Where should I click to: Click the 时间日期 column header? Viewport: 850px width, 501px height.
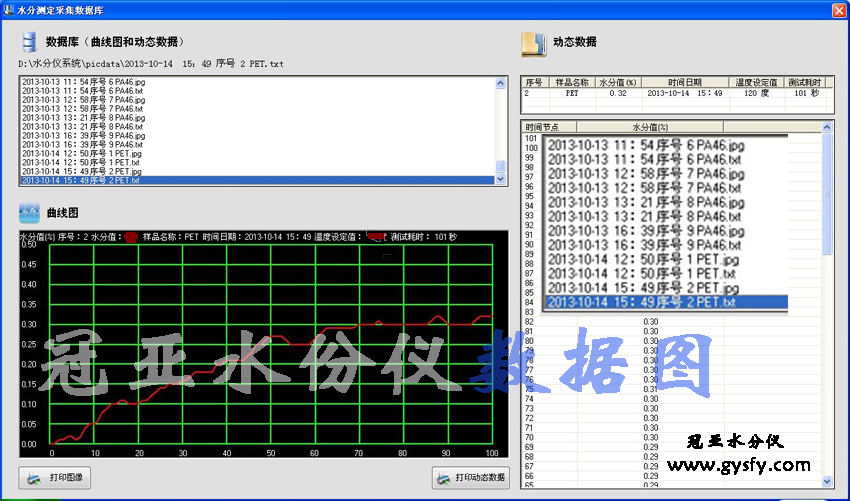point(685,82)
